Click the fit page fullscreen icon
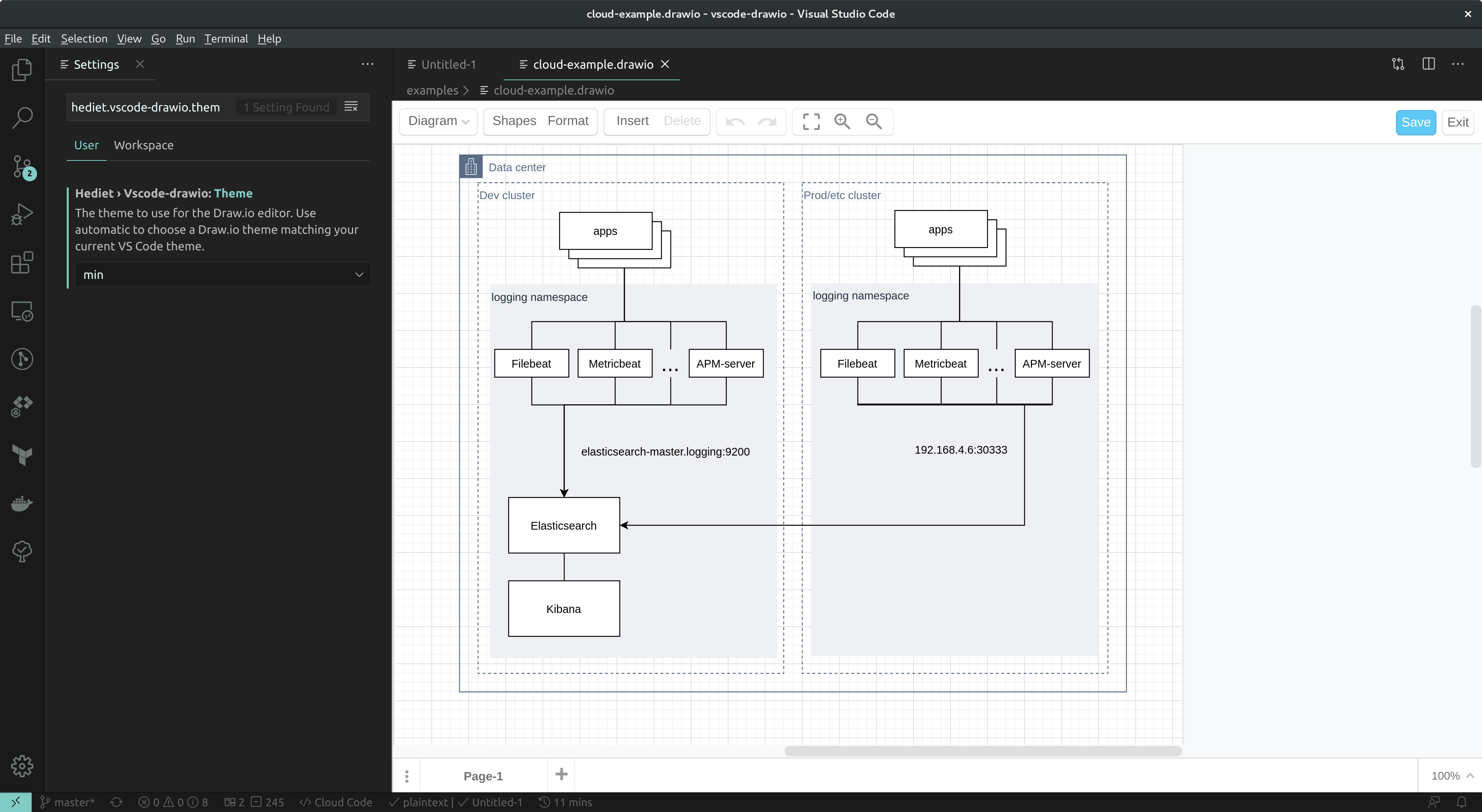This screenshot has width=1482, height=812. point(811,122)
